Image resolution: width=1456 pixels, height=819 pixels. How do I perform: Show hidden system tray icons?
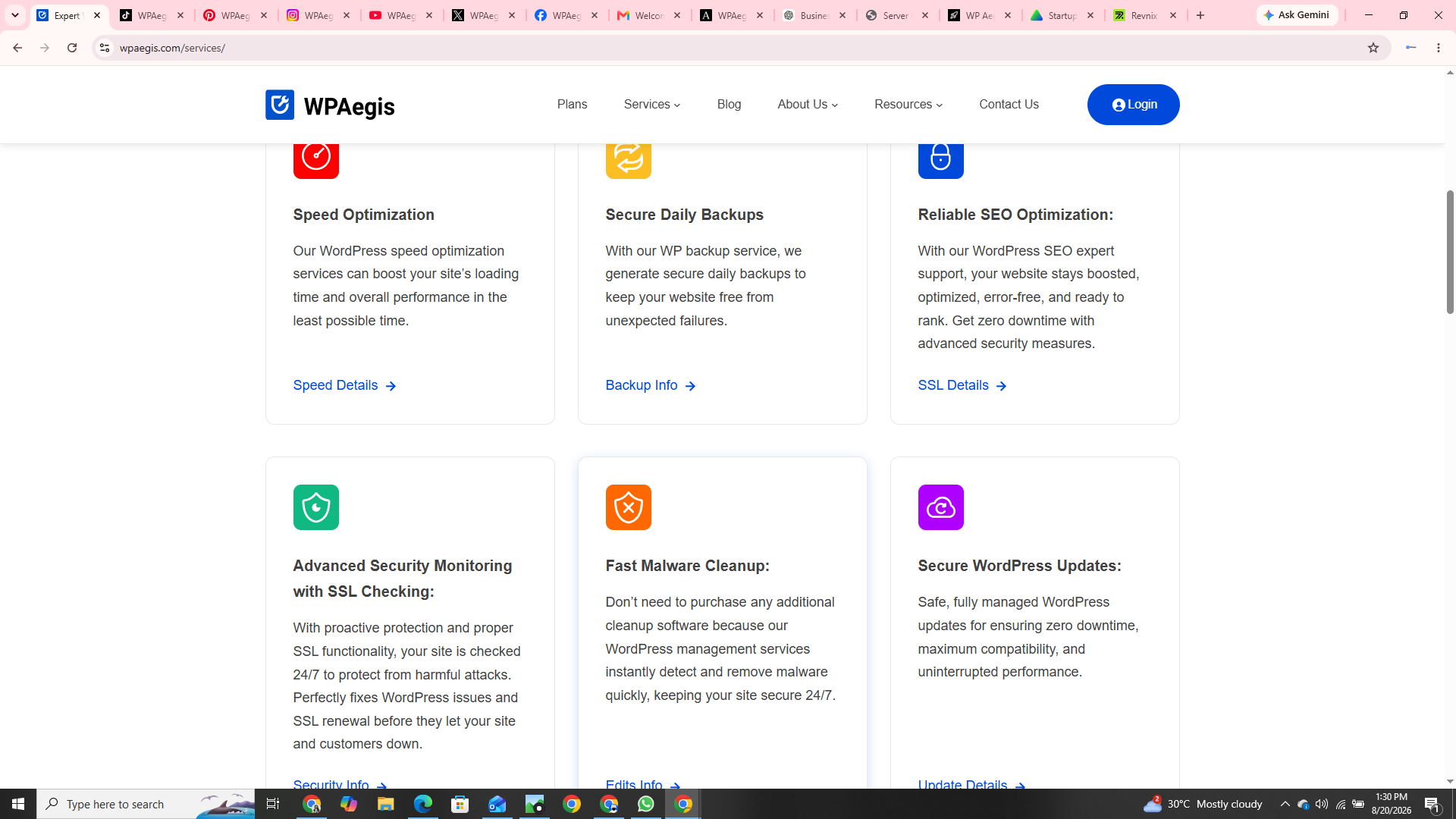tap(1285, 804)
